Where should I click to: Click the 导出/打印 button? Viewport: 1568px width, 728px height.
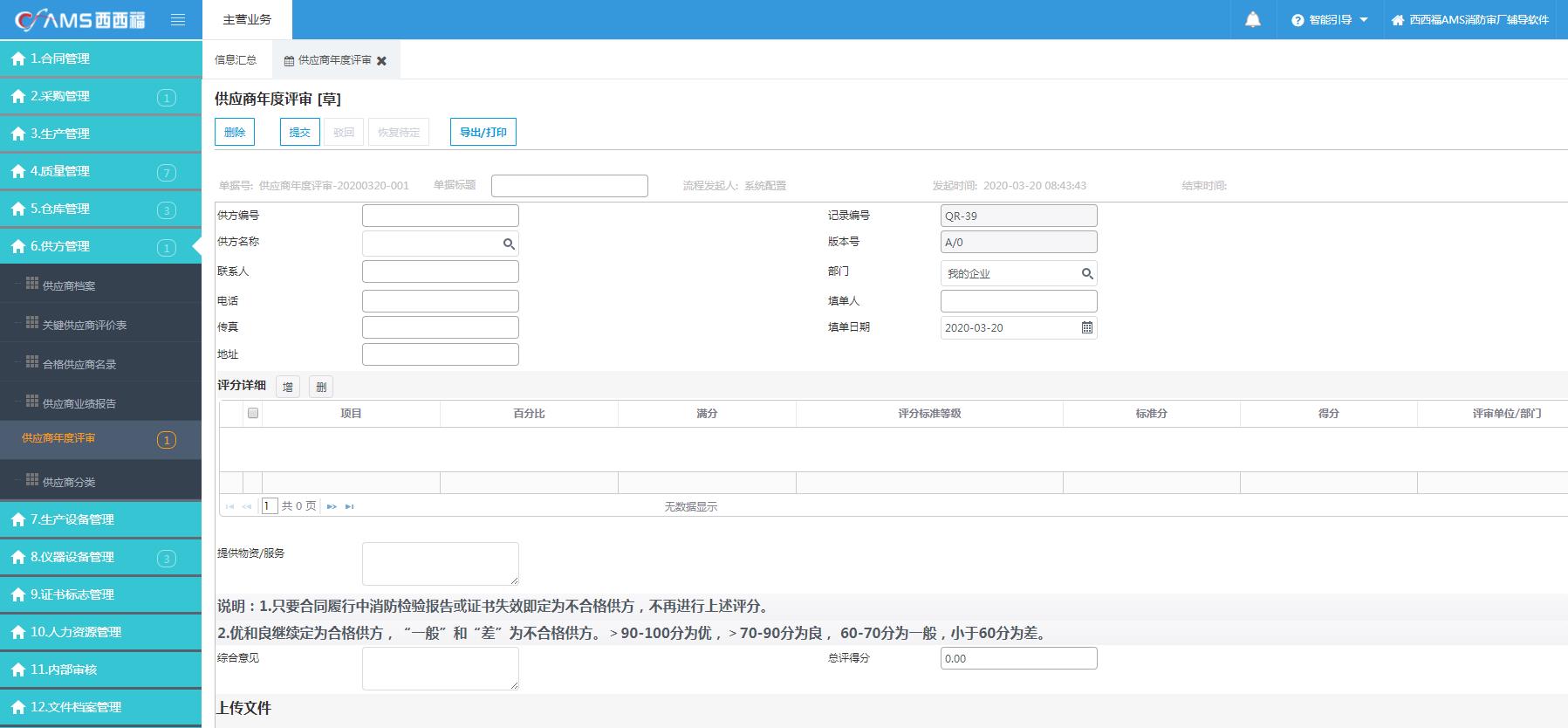click(483, 132)
